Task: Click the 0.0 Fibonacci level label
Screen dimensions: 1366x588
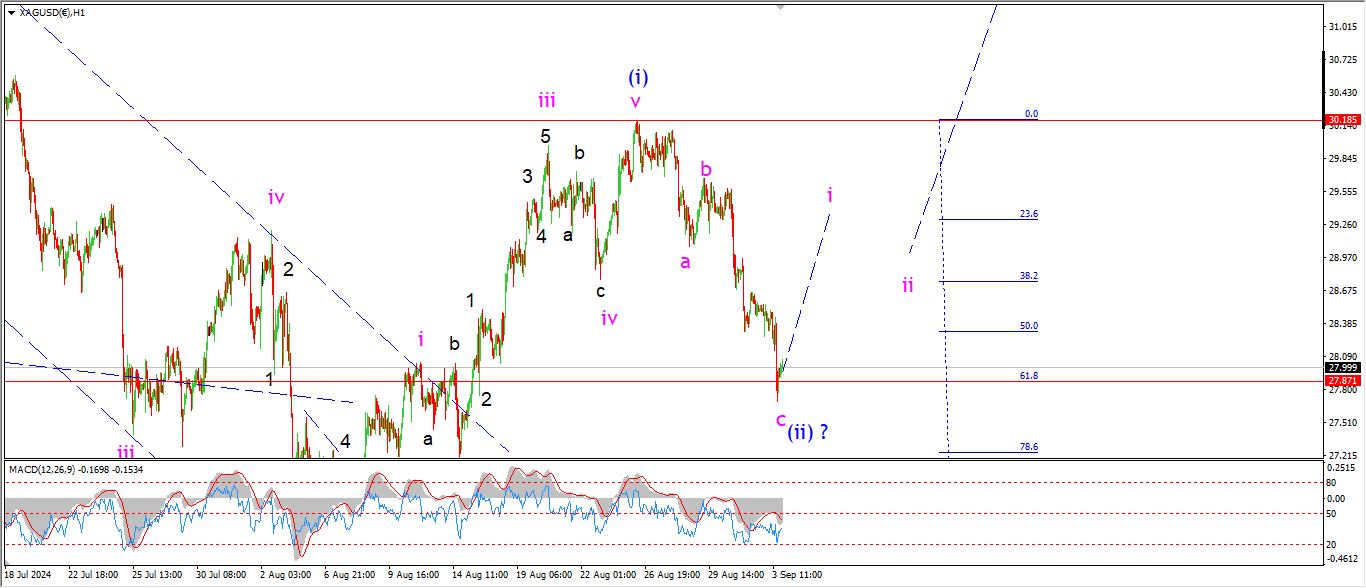Action: 1031,114
